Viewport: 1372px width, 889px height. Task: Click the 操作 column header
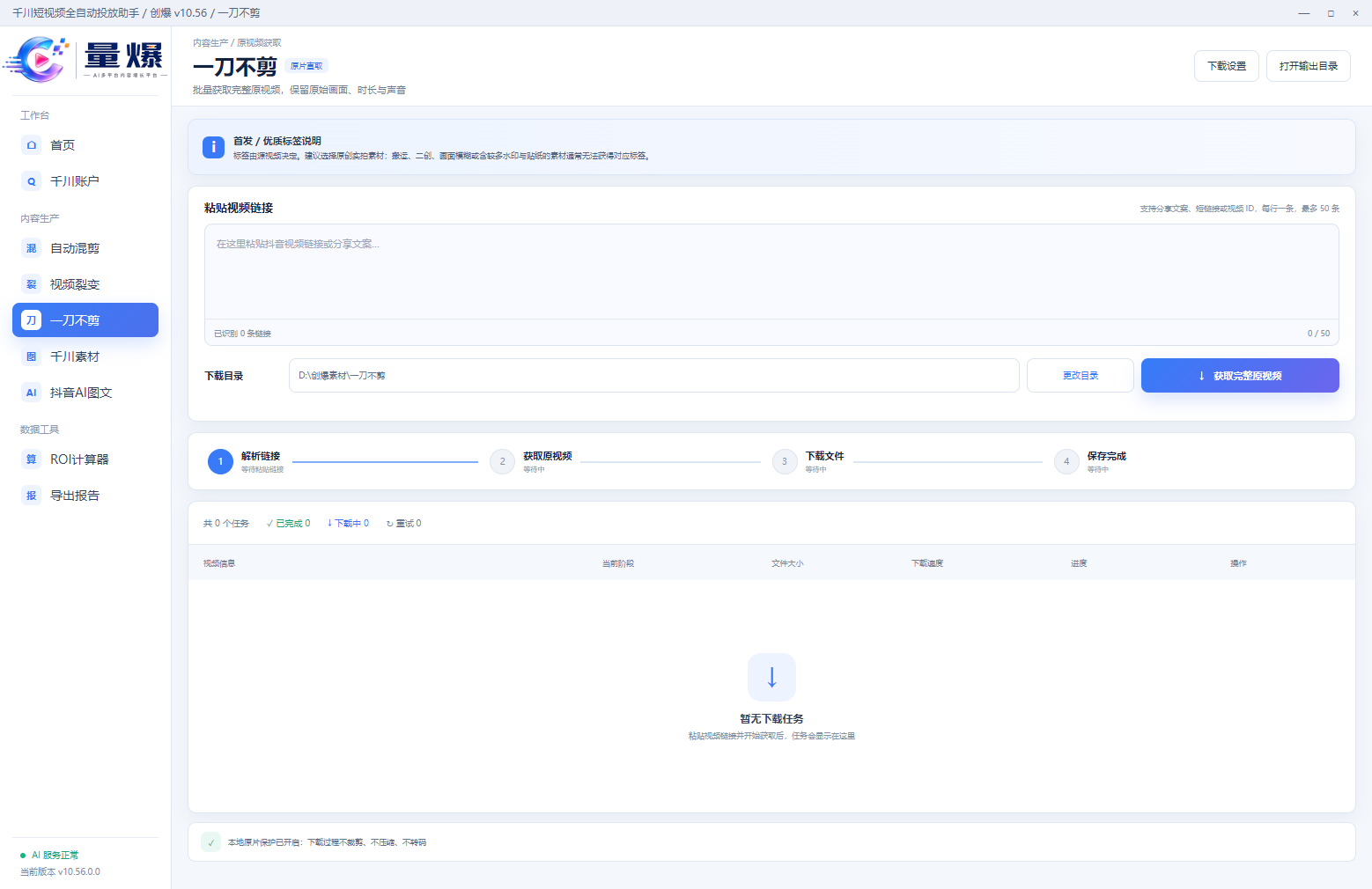(x=1238, y=563)
